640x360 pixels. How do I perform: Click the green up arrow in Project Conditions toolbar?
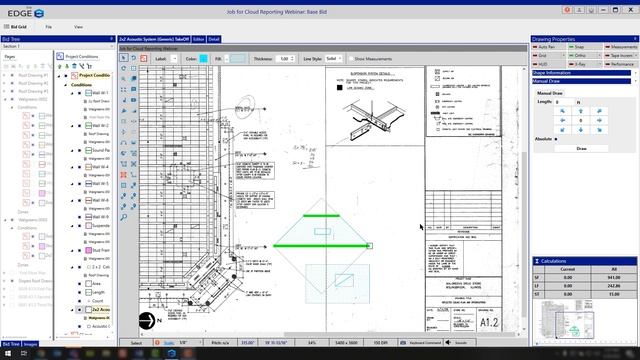[60, 66]
